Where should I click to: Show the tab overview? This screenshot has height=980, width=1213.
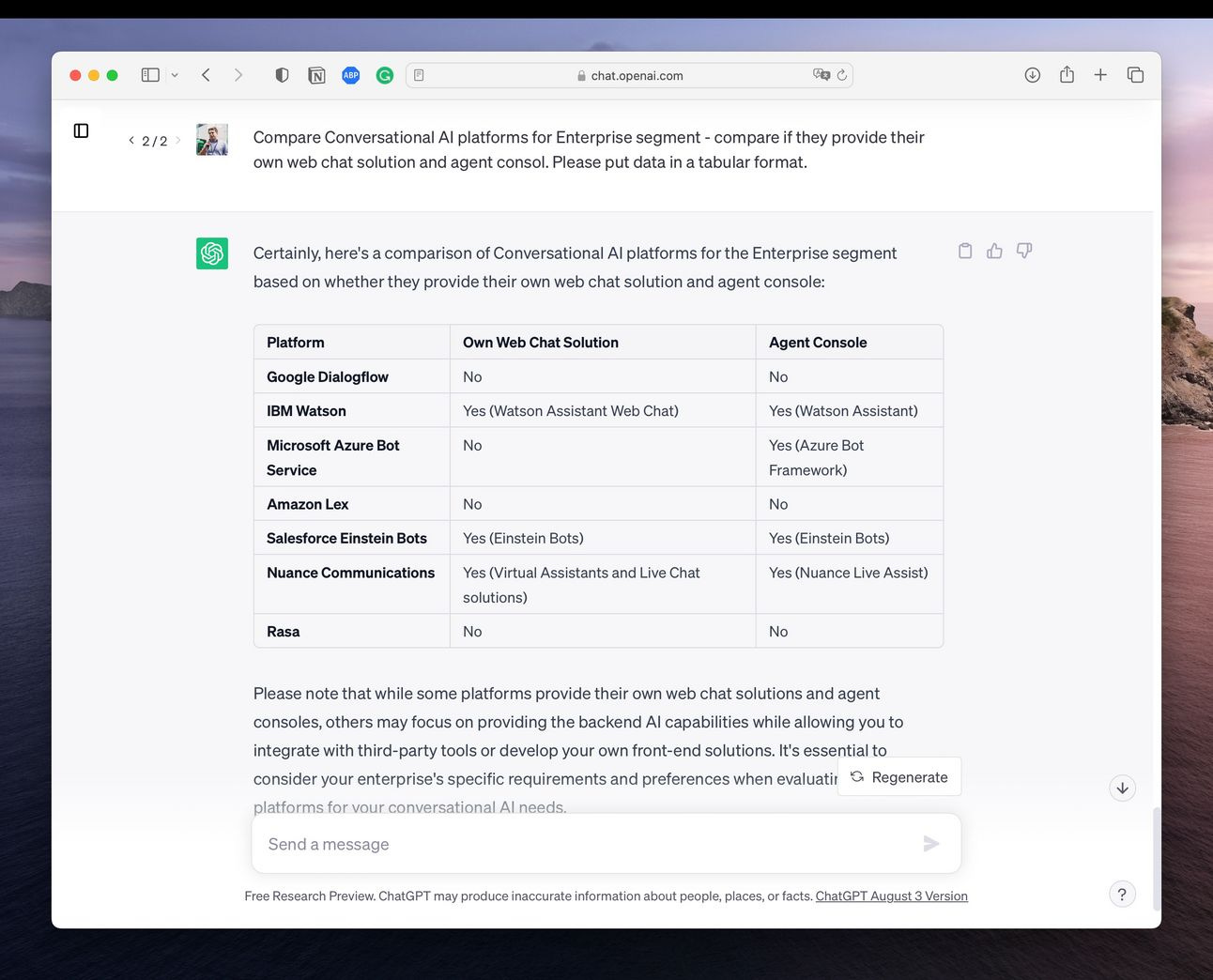pyautogui.click(x=1135, y=75)
